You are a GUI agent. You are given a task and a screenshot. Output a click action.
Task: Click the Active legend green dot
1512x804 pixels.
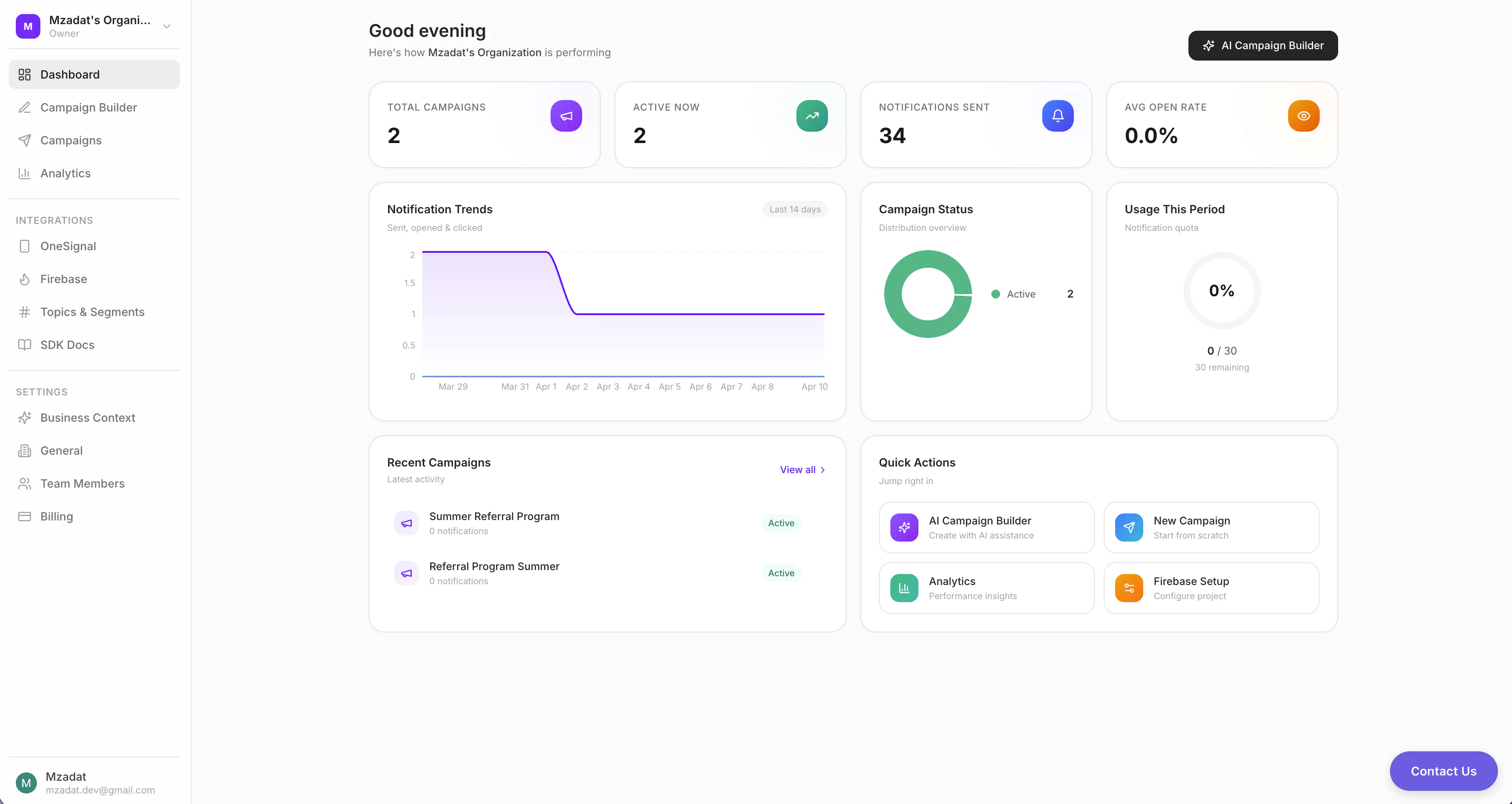click(995, 294)
